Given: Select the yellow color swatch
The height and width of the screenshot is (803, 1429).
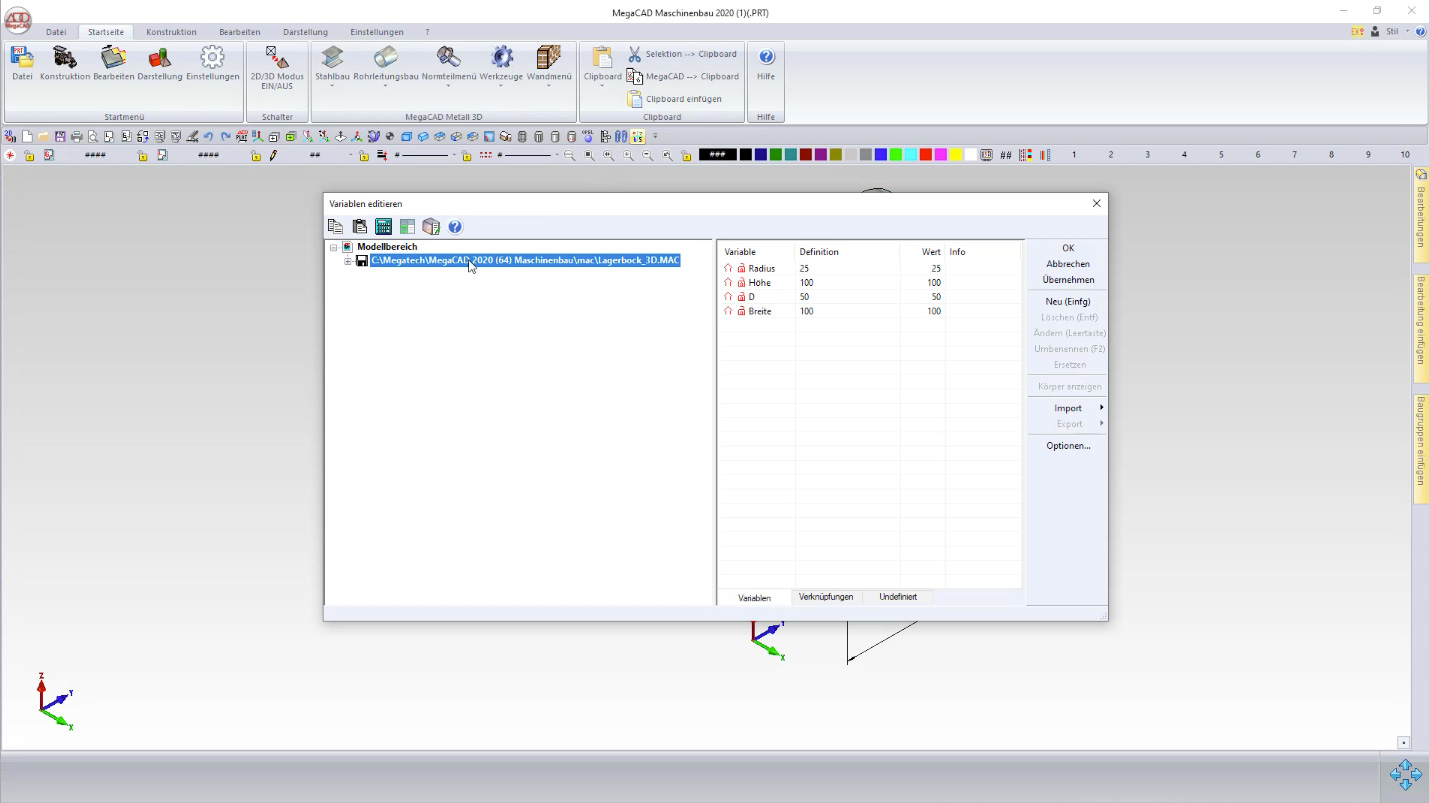Looking at the screenshot, I should click(955, 155).
